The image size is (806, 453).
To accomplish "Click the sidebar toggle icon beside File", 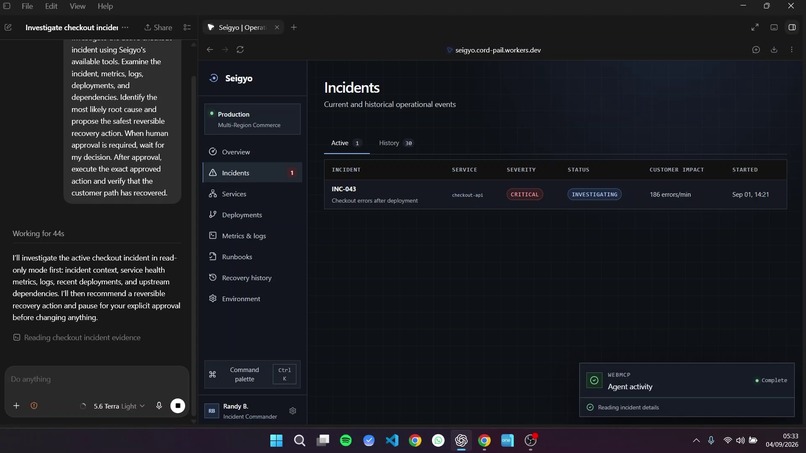I will point(7,6).
